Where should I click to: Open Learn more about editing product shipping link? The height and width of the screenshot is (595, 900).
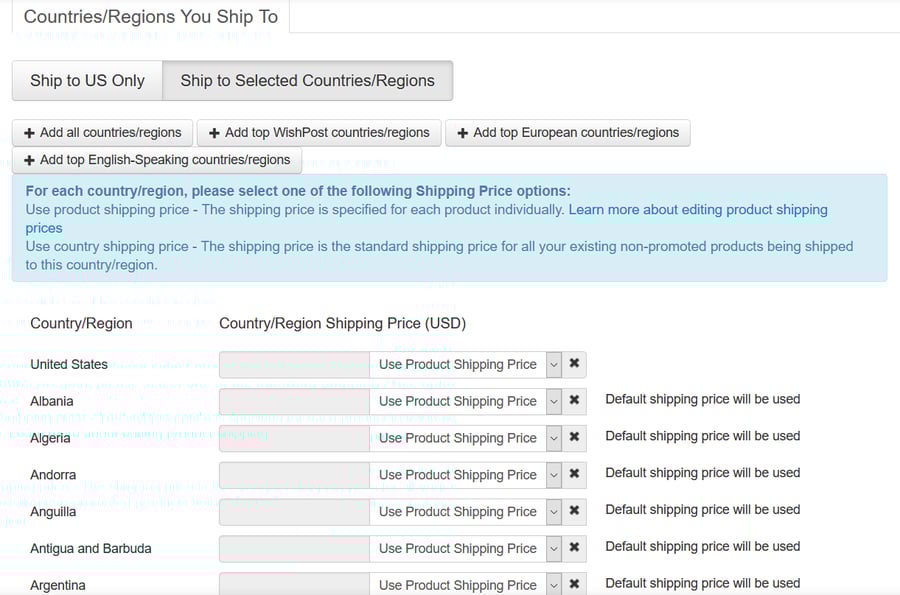697,210
